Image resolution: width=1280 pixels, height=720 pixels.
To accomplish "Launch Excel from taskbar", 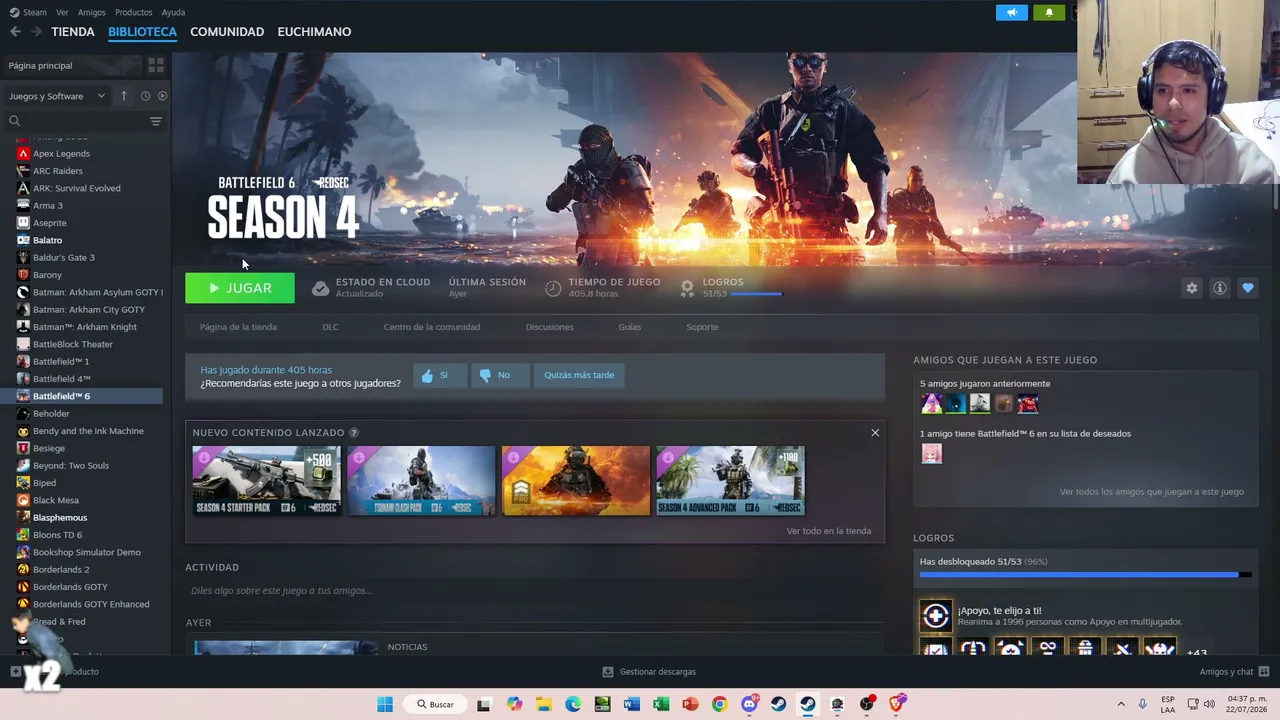I will click(x=661, y=704).
